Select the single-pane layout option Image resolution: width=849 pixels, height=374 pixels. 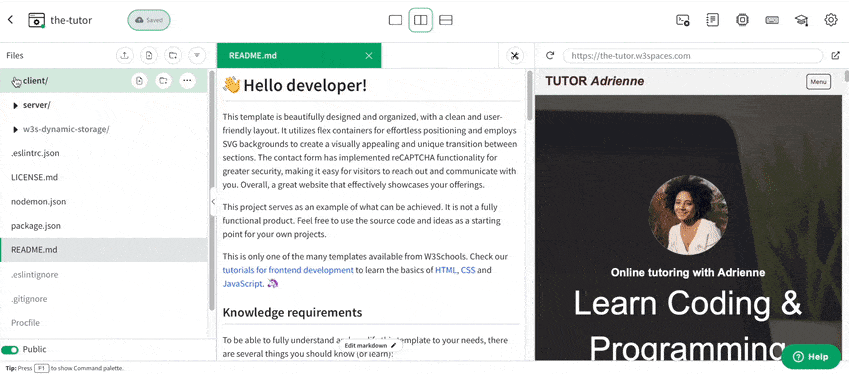395,20
